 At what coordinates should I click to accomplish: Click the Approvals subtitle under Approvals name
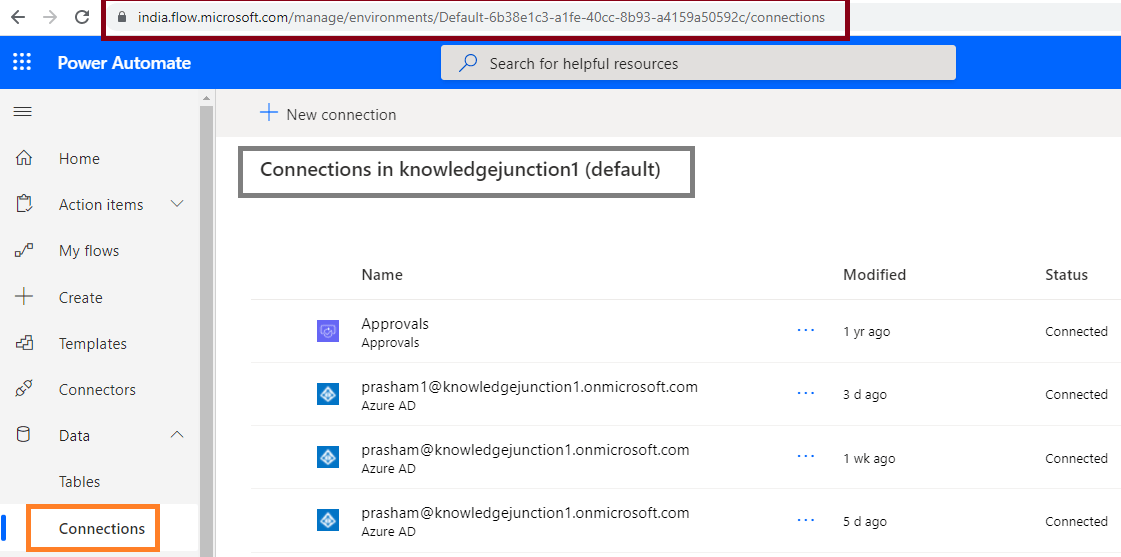point(390,342)
